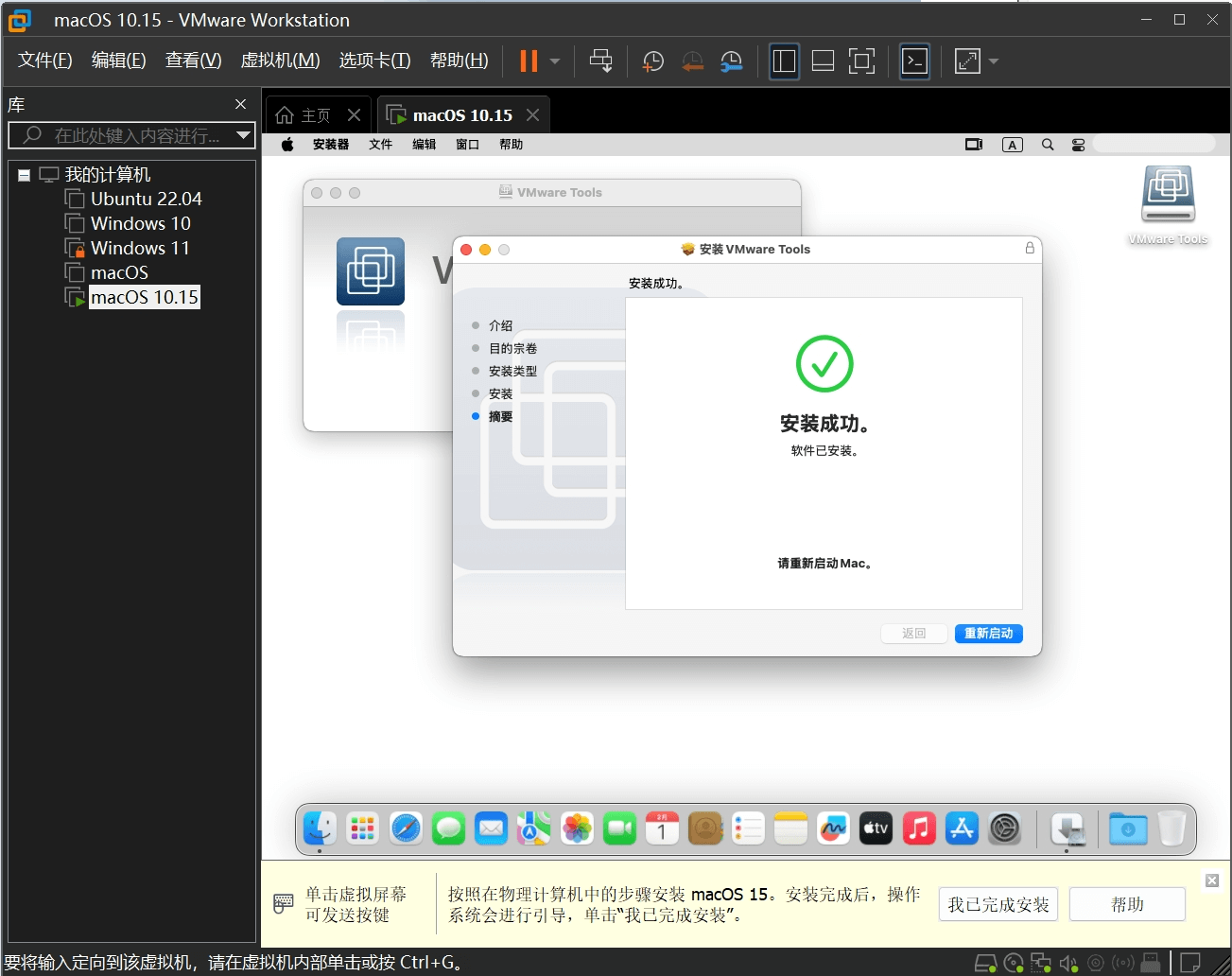Open Control Center in the macOS menu bar
The width and height of the screenshot is (1232, 976).
coord(1078,145)
